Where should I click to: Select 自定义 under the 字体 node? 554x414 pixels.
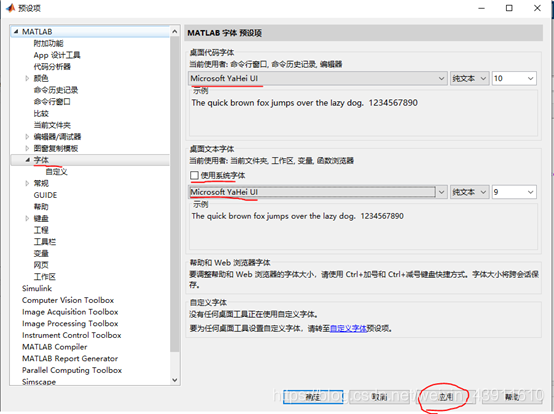(x=56, y=172)
